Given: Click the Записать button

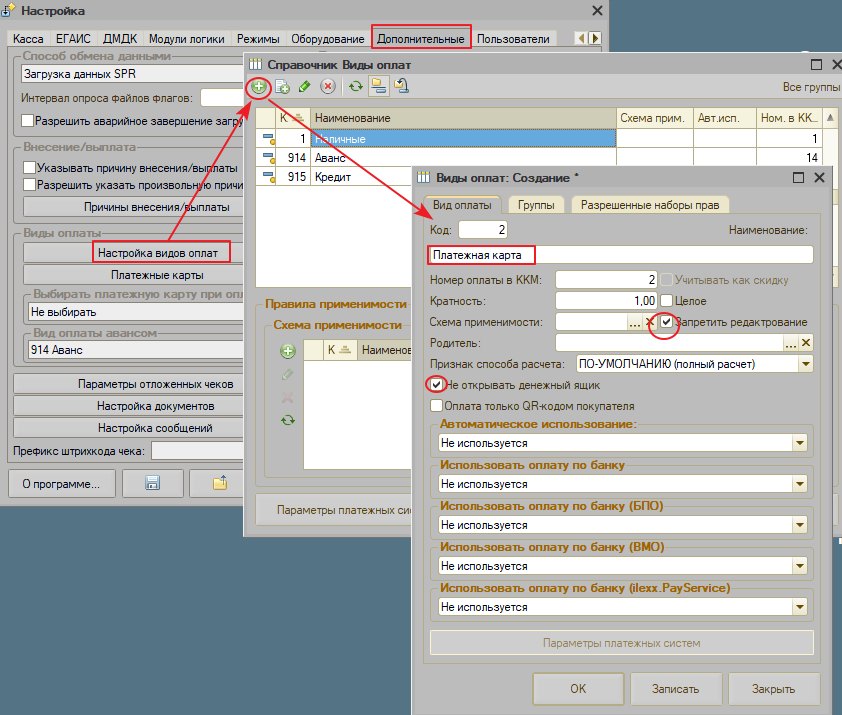Looking at the screenshot, I should tap(675, 689).
